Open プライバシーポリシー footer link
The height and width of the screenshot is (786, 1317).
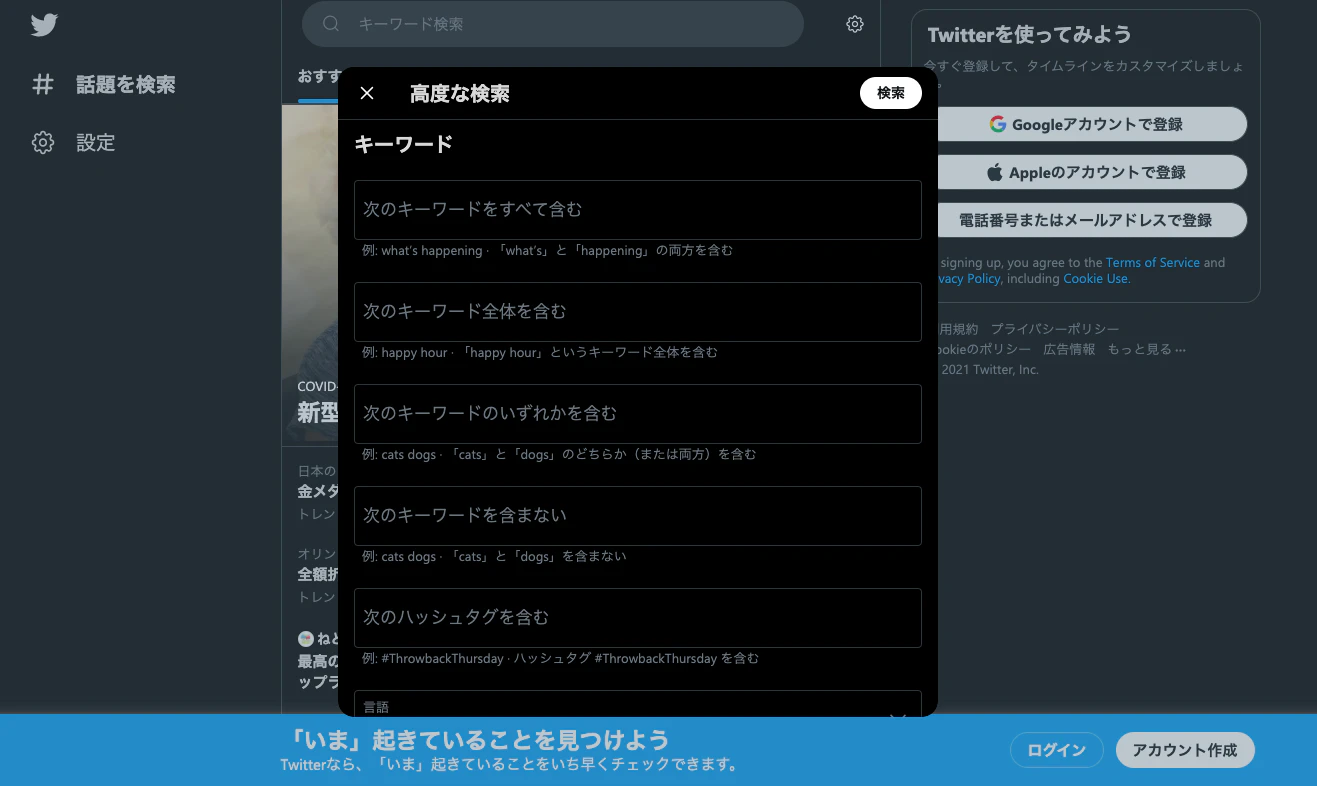pyautogui.click(x=1055, y=329)
